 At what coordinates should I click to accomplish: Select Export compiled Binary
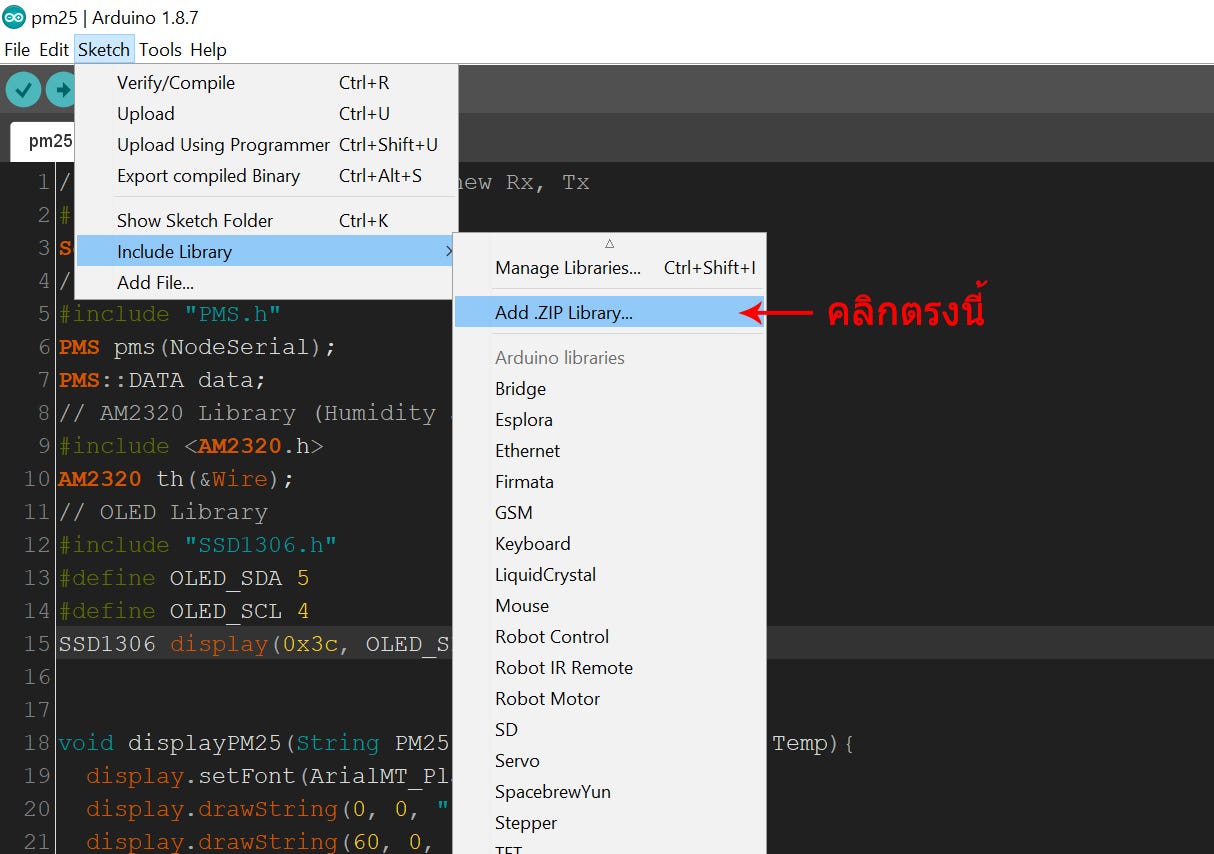click(266, 176)
